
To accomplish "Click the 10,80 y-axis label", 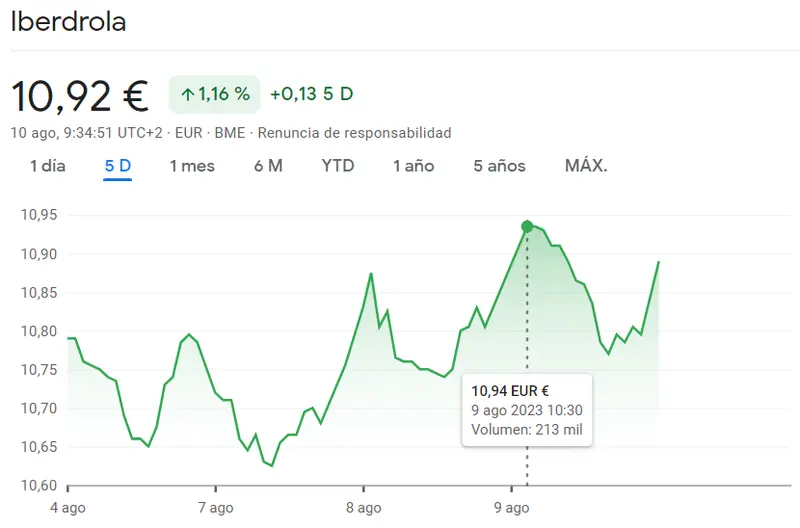I will pyautogui.click(x=39, y=332).
